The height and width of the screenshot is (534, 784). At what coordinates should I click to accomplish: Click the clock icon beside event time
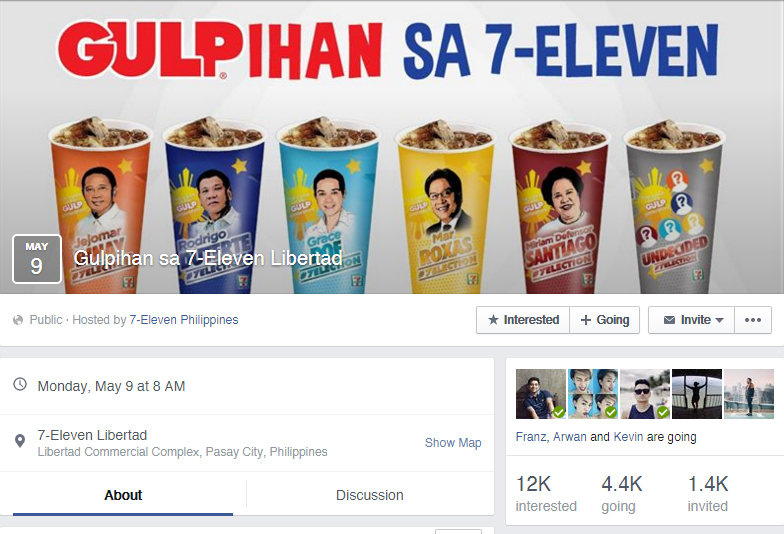[x=20, y=384]
